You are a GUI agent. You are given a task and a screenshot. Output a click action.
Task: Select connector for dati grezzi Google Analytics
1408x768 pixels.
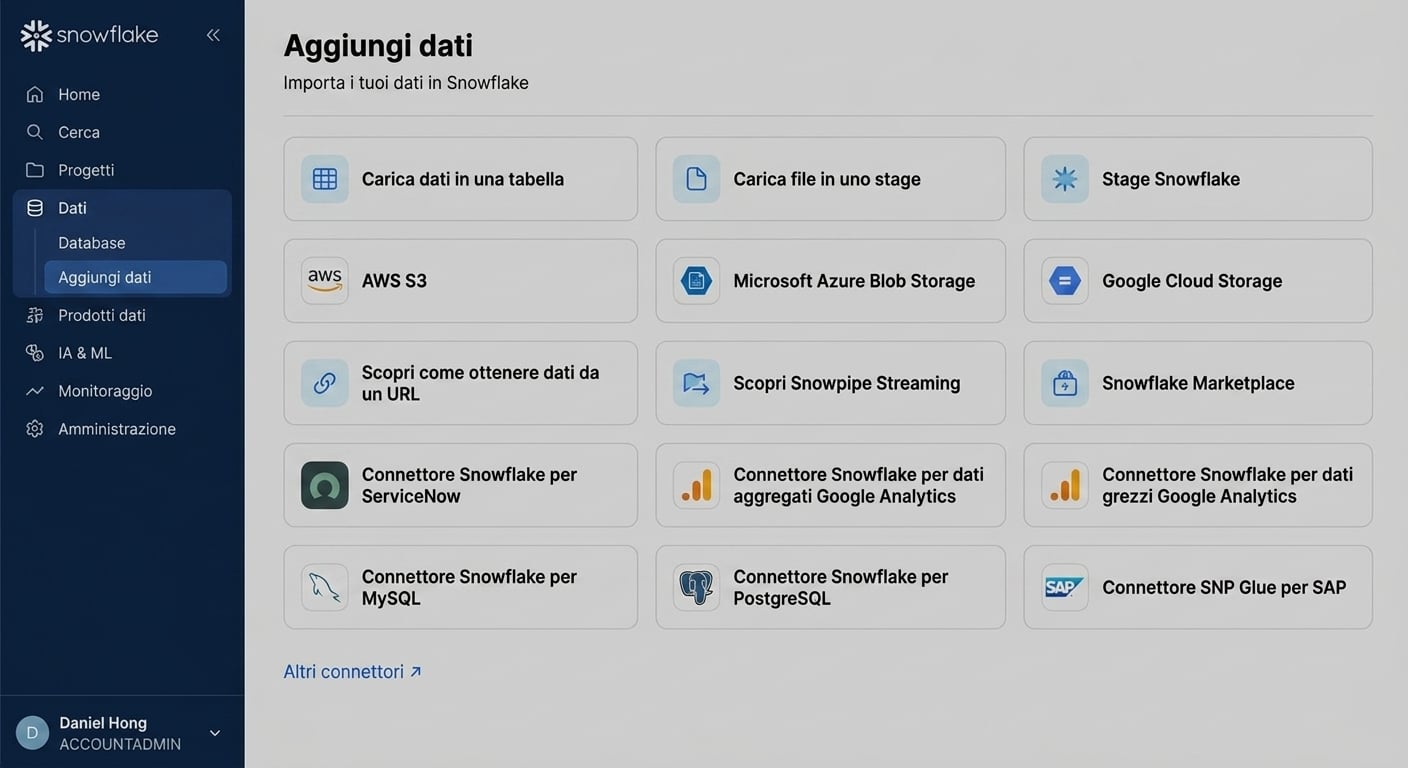point(1198,485)
